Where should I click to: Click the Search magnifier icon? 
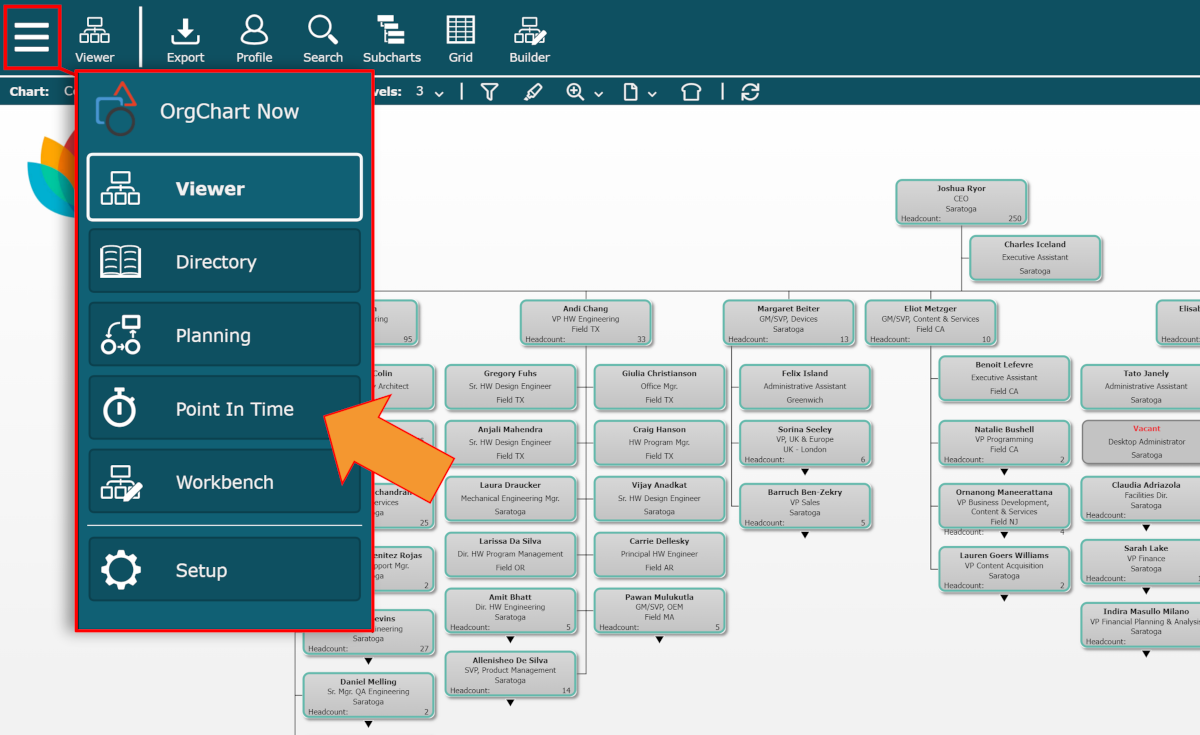322,38
